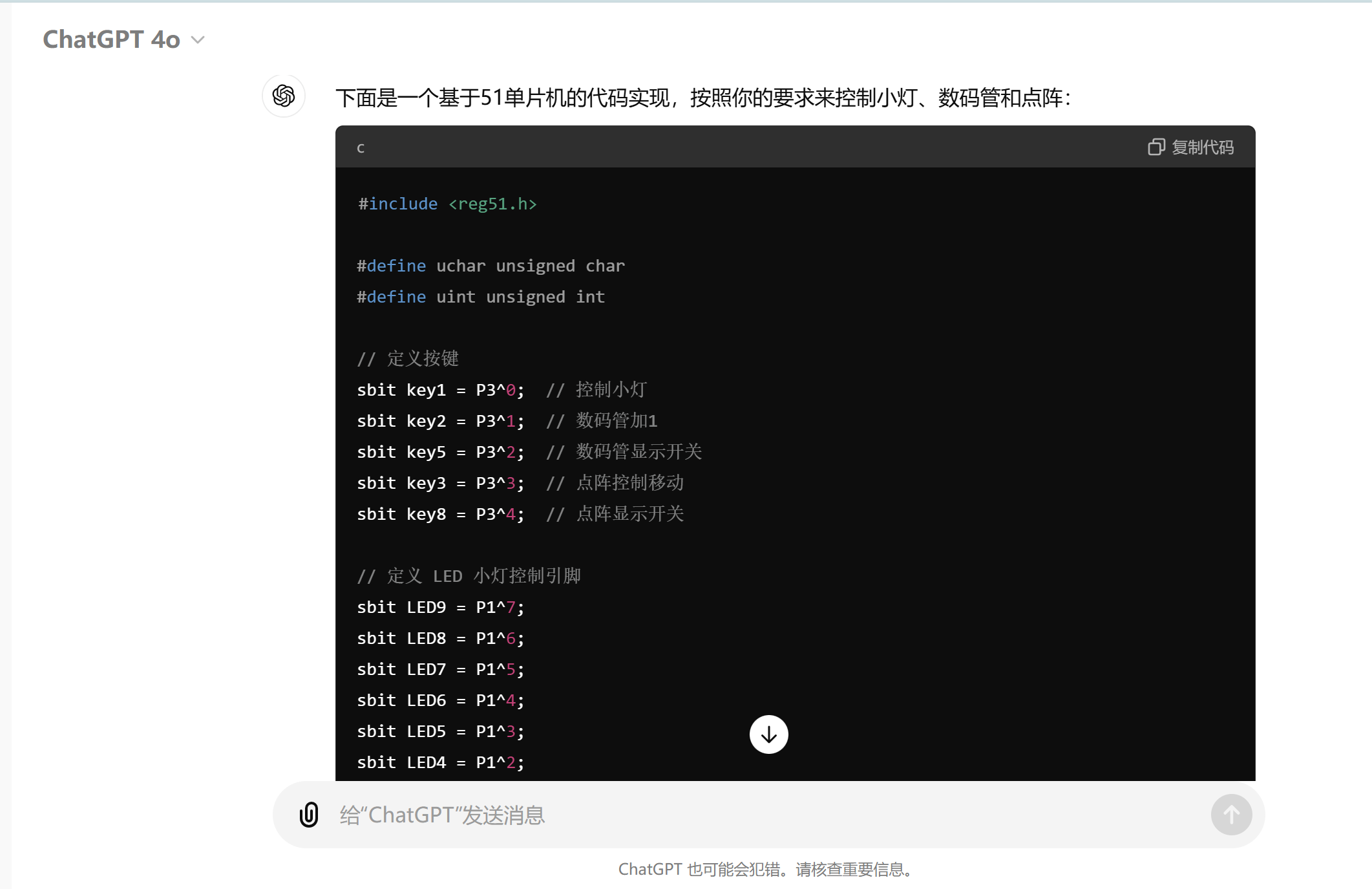Click the code block header bar
Screen dimensions: 1372x889
point(776,147)
